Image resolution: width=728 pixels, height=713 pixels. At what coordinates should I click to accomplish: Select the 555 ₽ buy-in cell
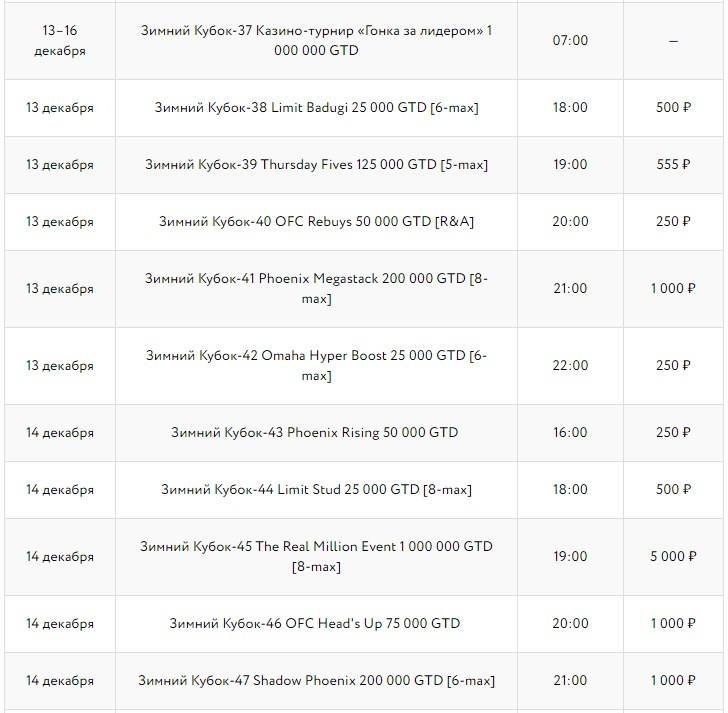click(x=673, y=164)
